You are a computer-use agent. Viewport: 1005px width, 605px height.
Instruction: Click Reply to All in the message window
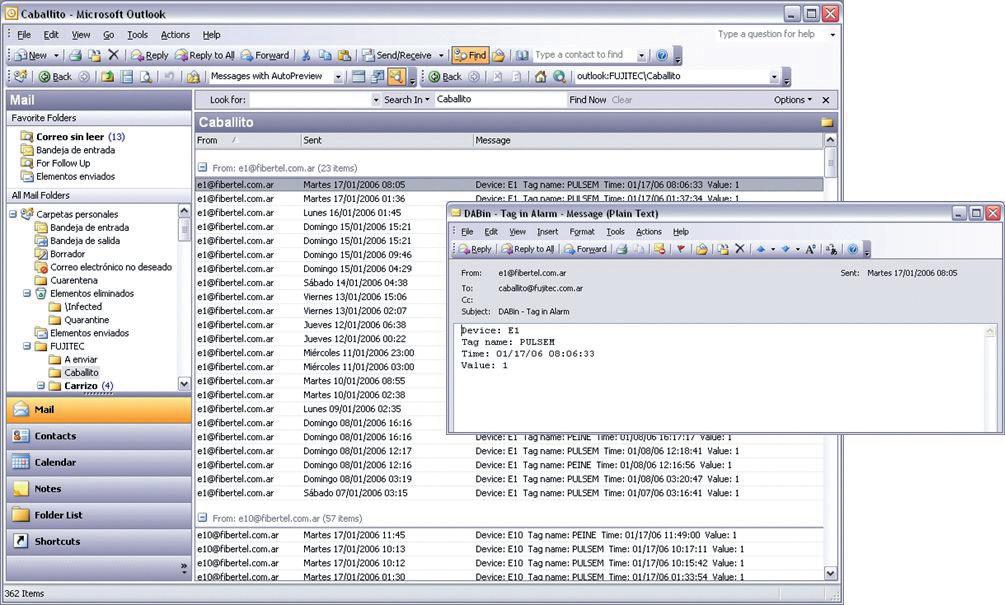(x=527, y=249)
